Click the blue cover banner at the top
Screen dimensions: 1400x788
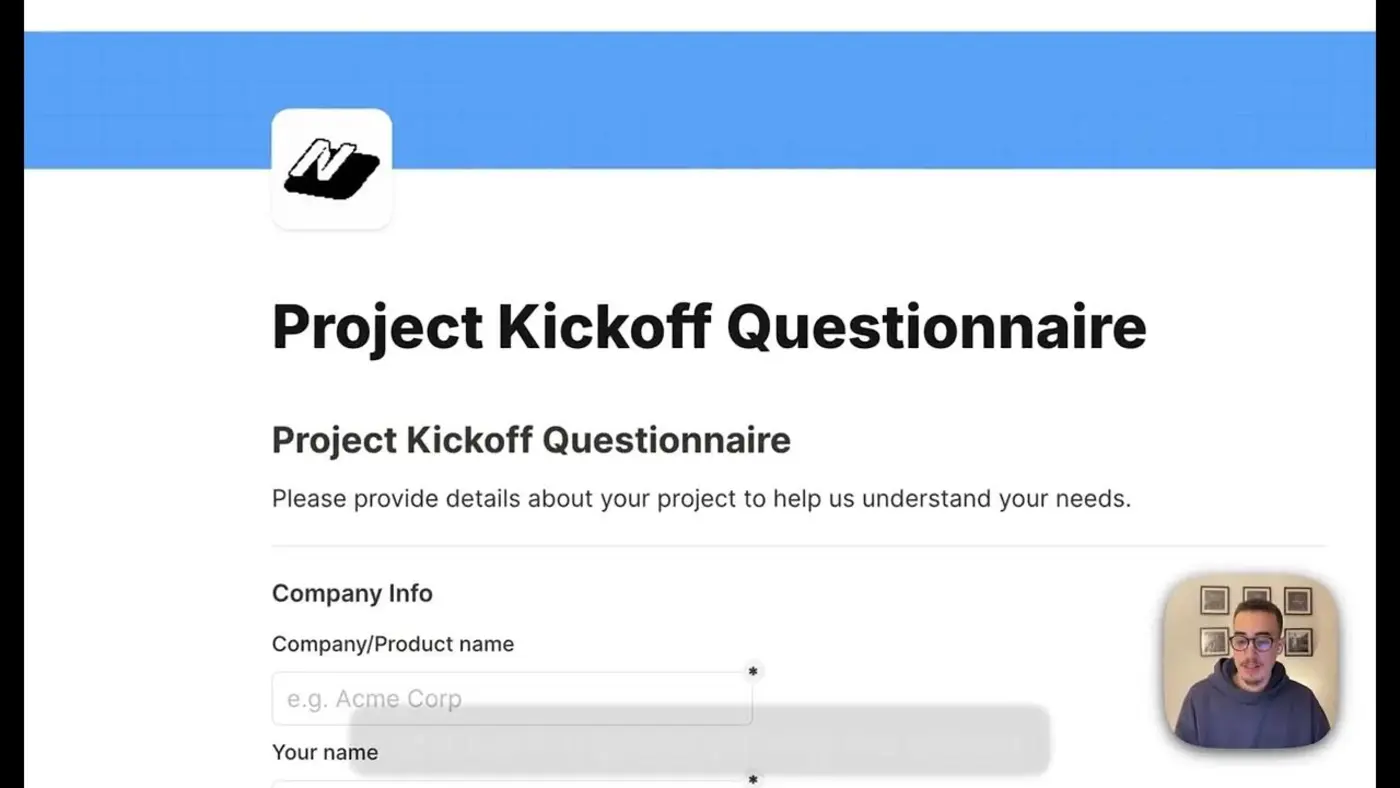[700, 95]
